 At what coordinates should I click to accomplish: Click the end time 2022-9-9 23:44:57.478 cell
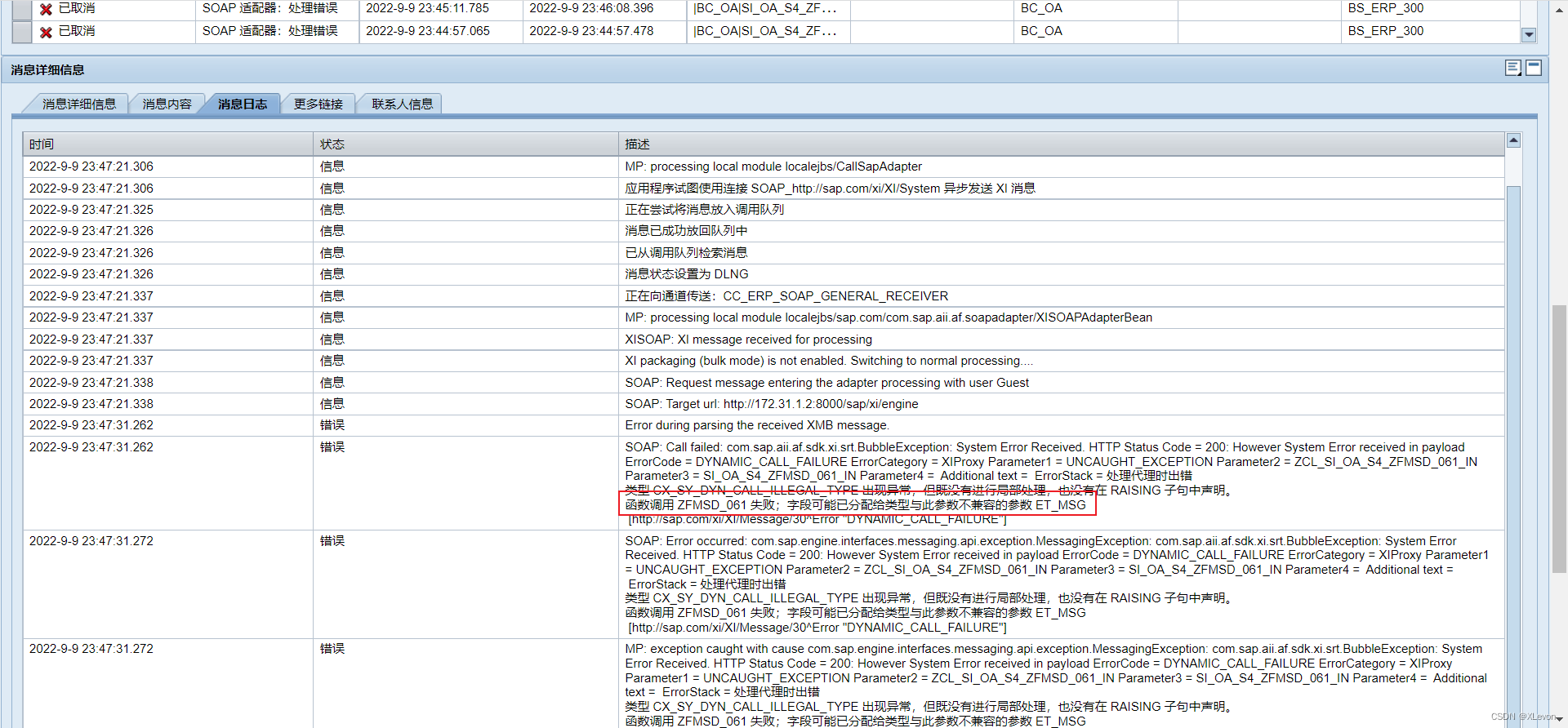coord(591,31)
